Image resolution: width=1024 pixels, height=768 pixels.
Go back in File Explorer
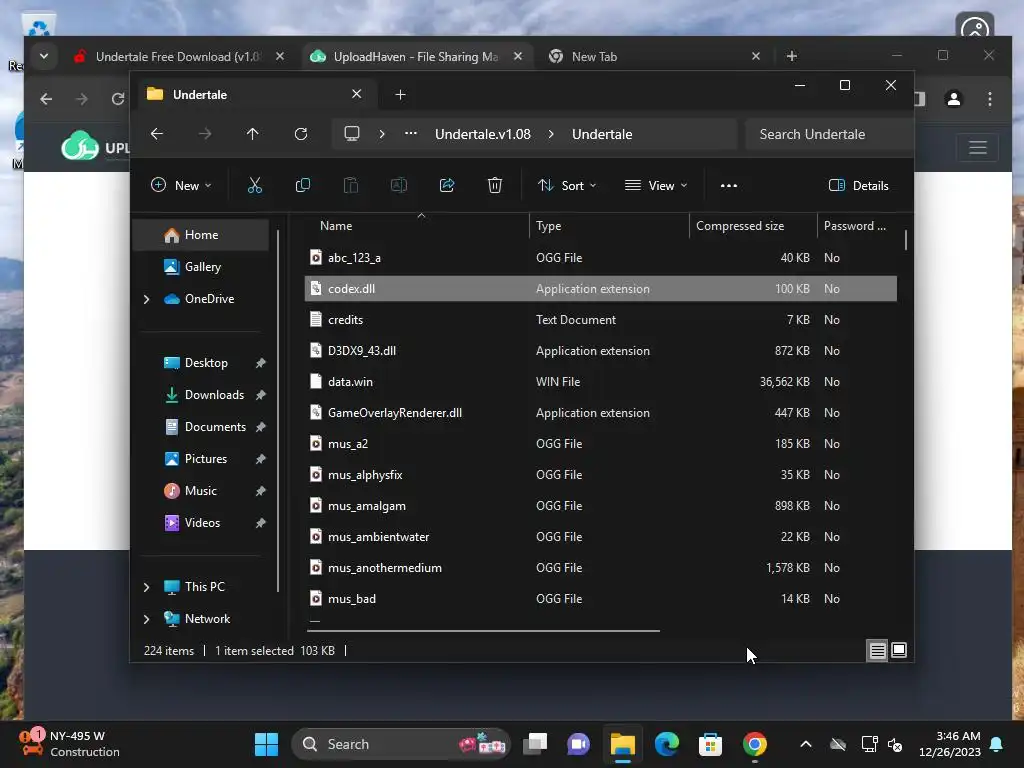[x=157, y=134]
